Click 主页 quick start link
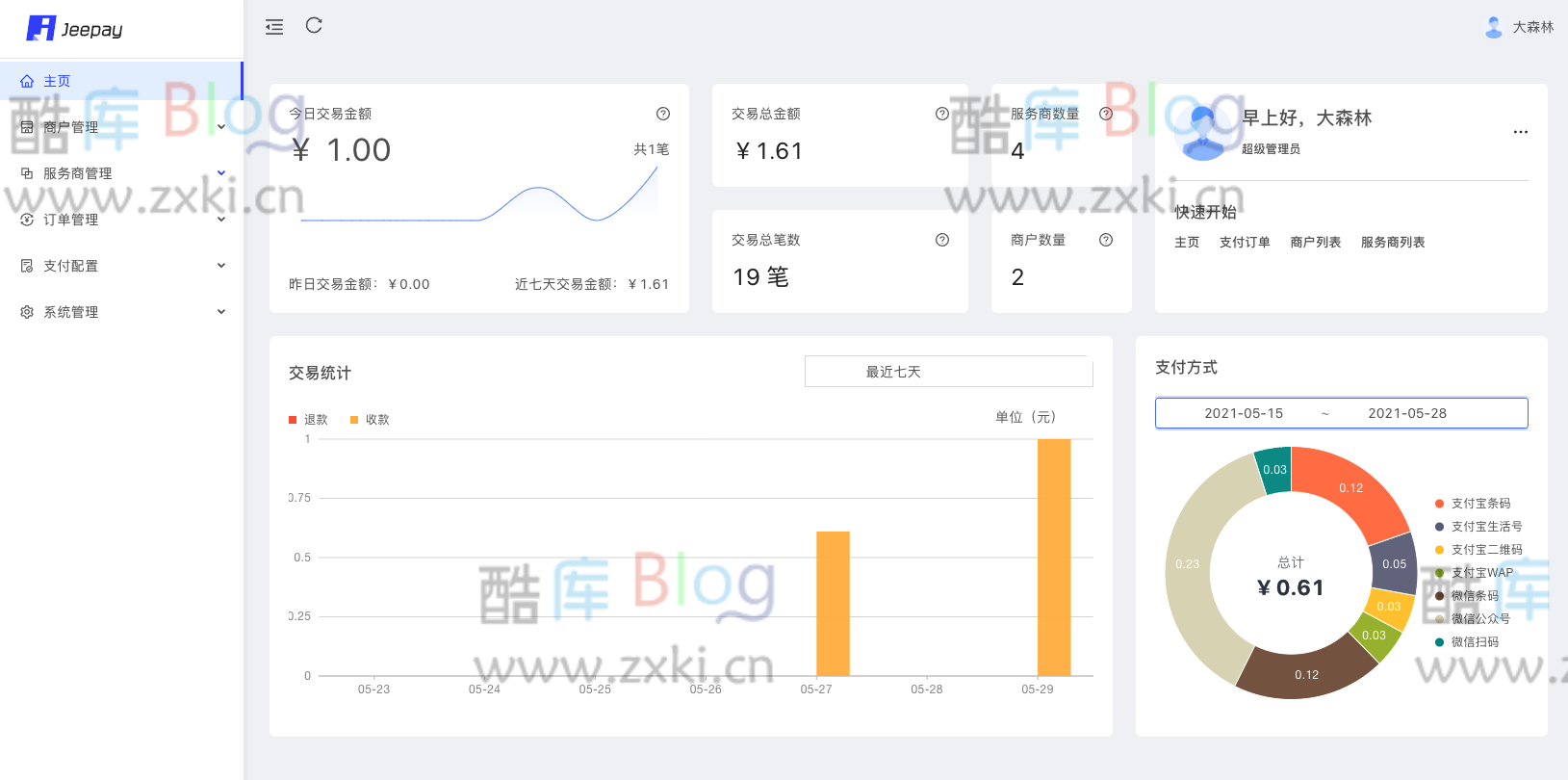This screenshot has height=780, width=1568. click(x=1187, y=243)
